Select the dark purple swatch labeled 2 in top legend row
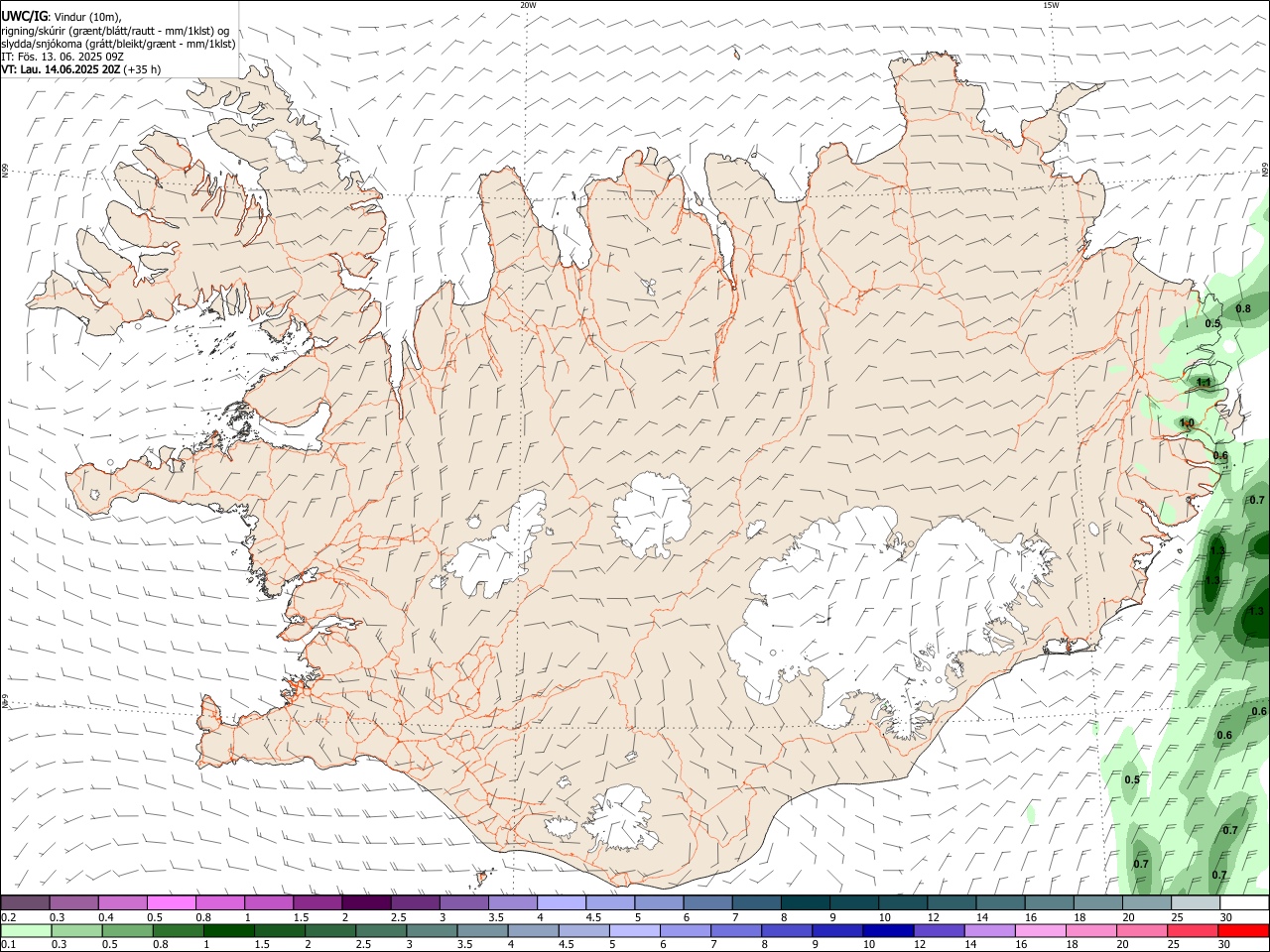 pos(365,902)
